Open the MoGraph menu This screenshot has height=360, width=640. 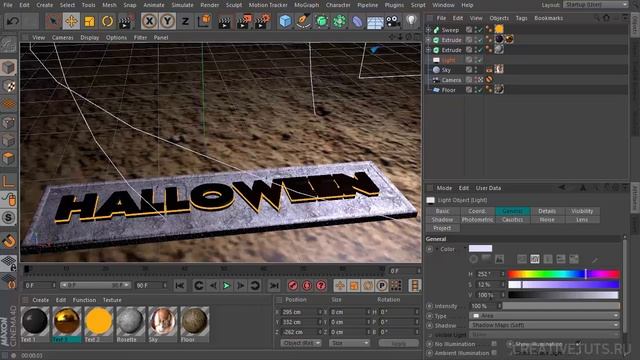307,5
